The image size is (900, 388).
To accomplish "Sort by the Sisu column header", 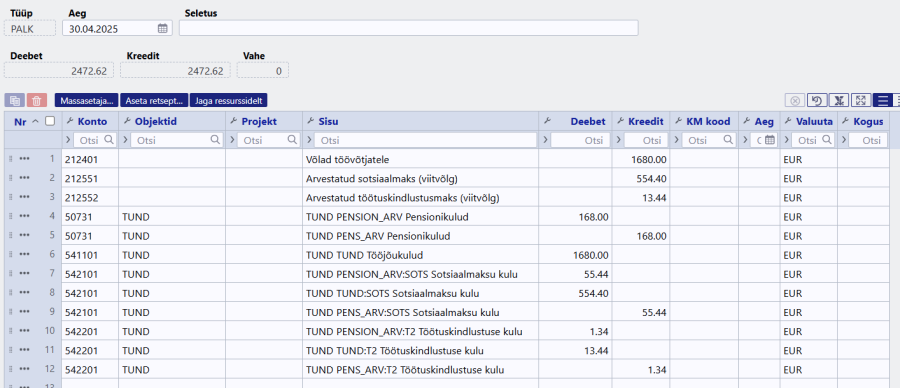I will click(x=328, y=121).
